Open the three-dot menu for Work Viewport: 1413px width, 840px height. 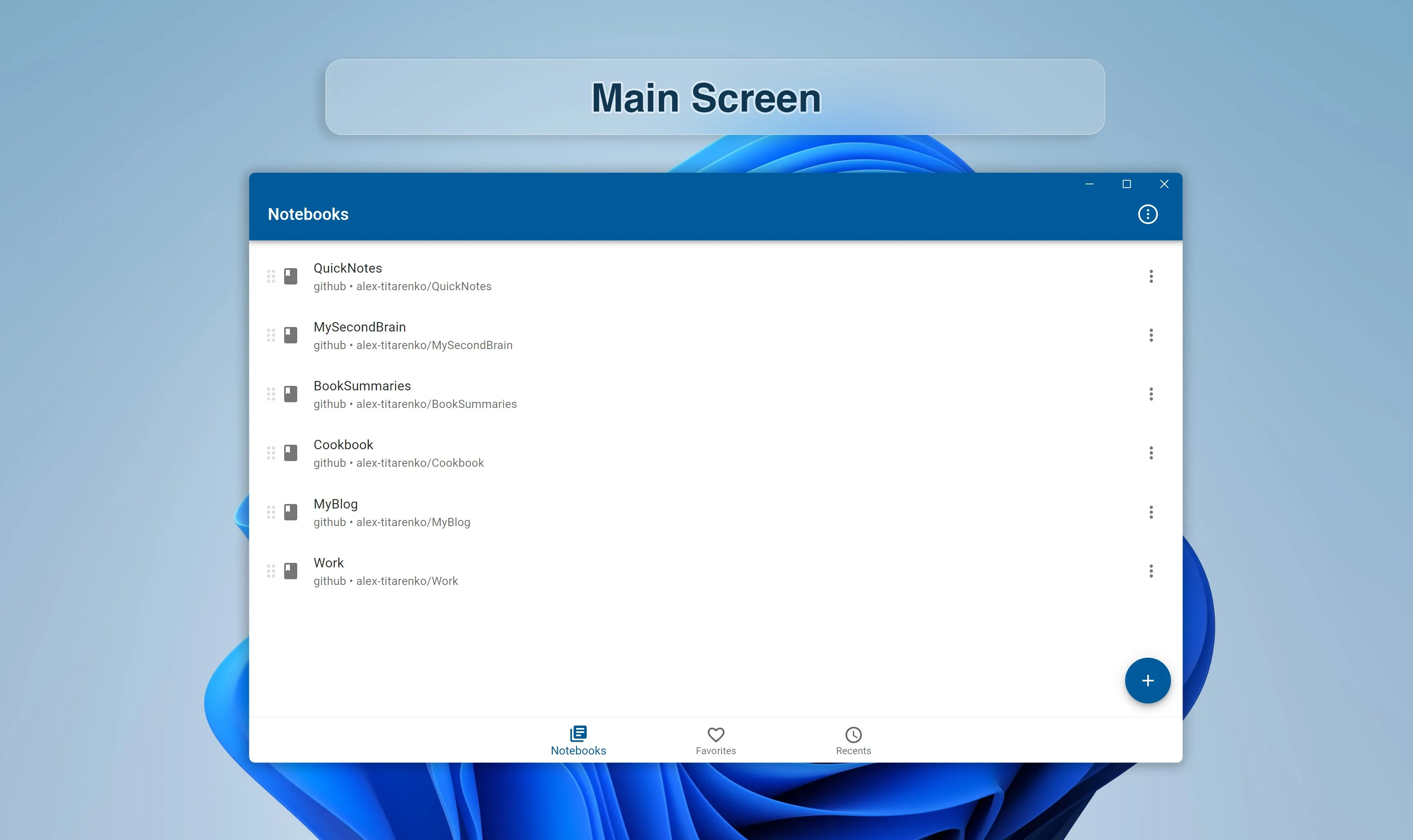(x=1151, y=571)
